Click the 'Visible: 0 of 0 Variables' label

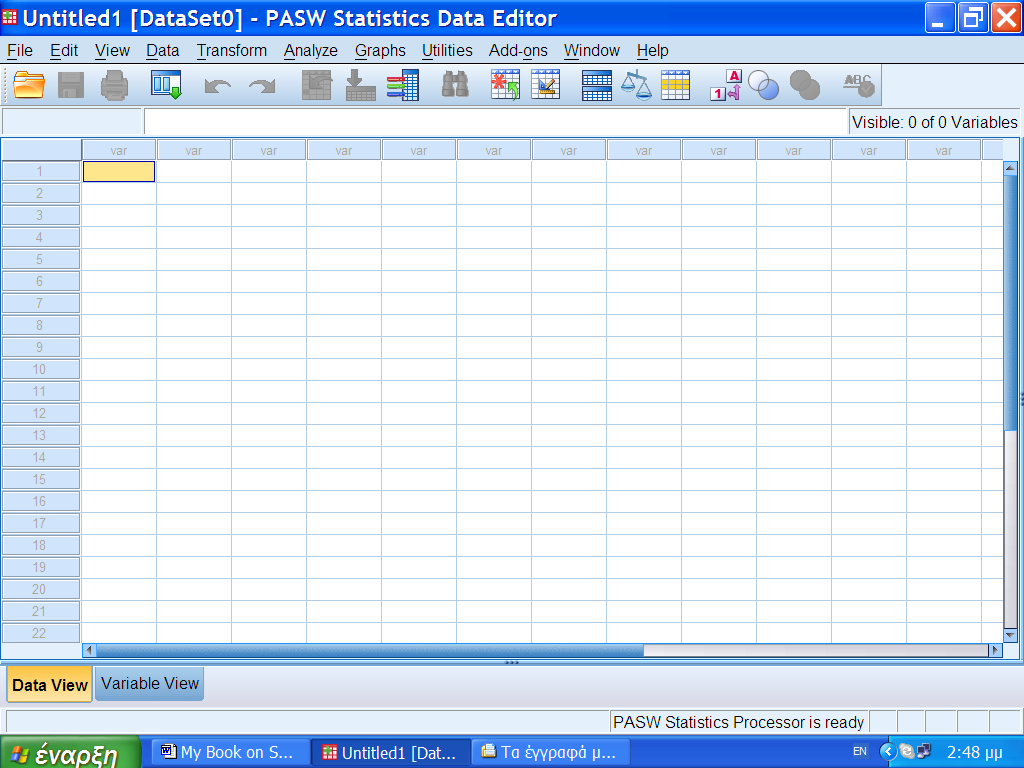(935, 122)
